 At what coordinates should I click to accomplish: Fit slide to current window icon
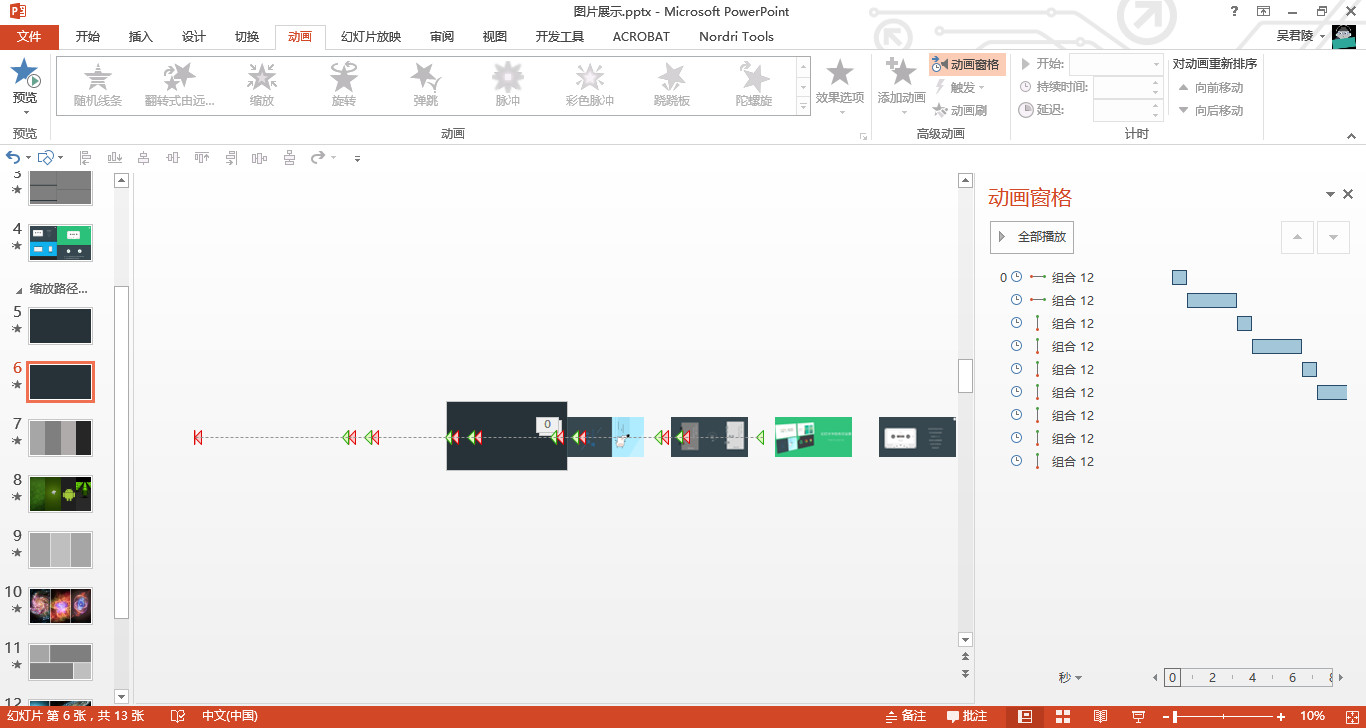[1346, 716]
